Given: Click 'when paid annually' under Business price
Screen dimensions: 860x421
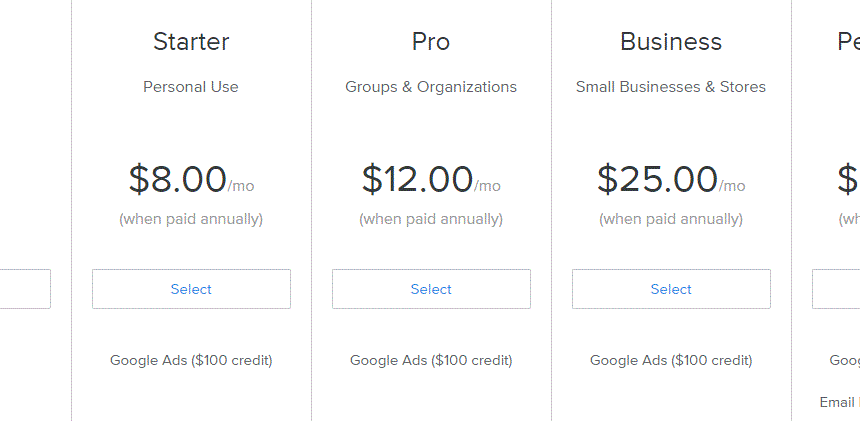Looking at the screenshot, I should [x=671, y=219].
